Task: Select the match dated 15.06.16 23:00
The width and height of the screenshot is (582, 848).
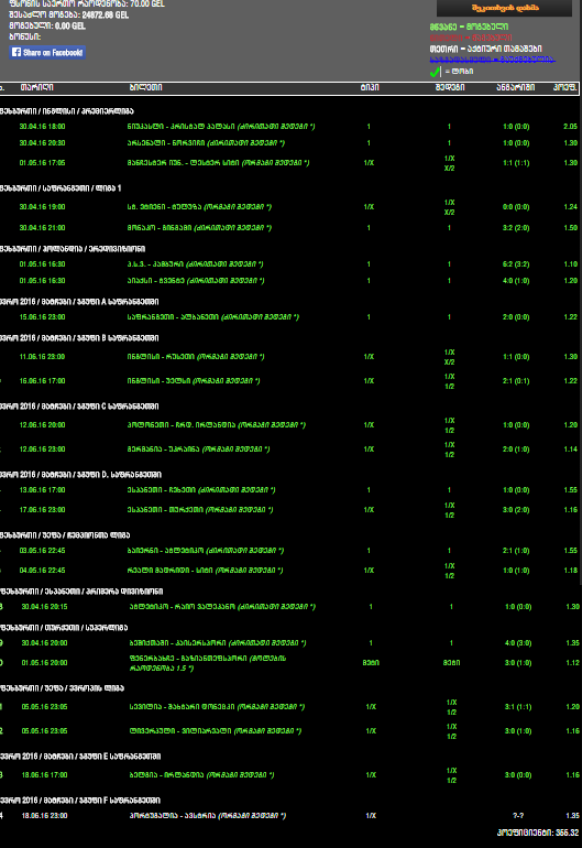Action: (291, 317)
